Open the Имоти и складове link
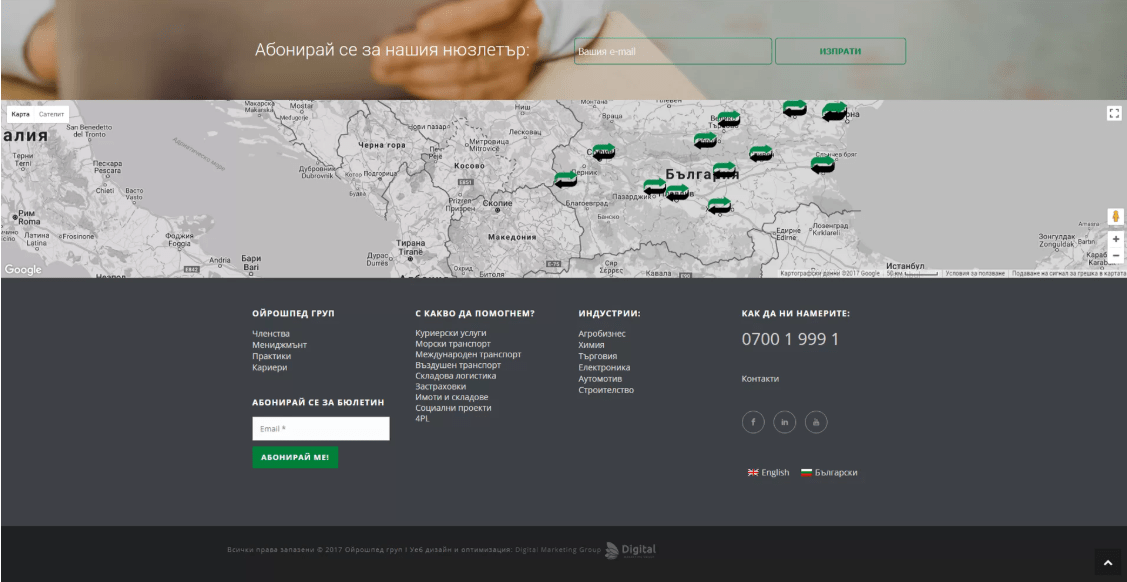Image resolution: width=1127 pixels, height=582 pixels. 451,397
